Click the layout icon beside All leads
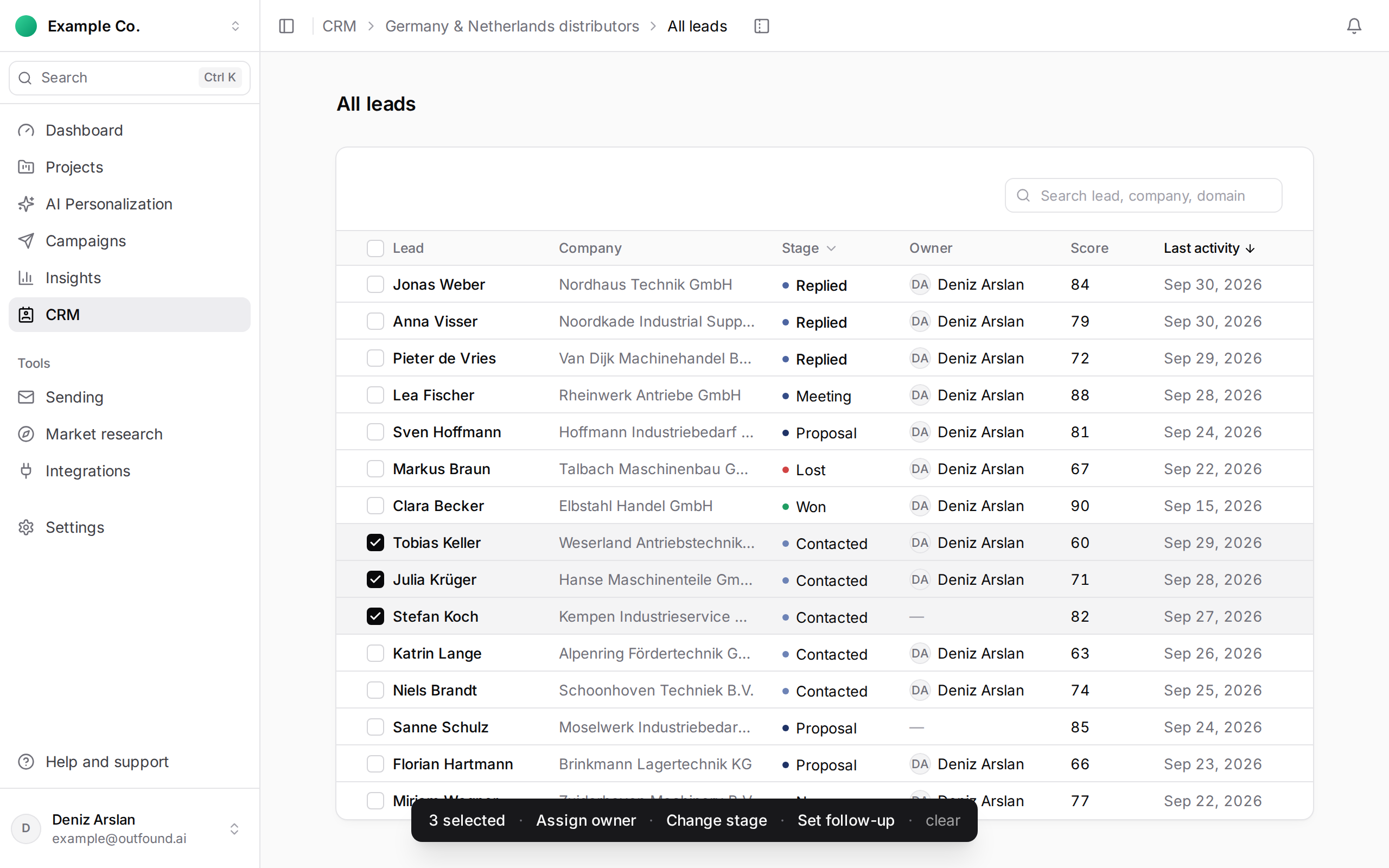Viewport: 1389px width, 868px height. tap(761, 26)
